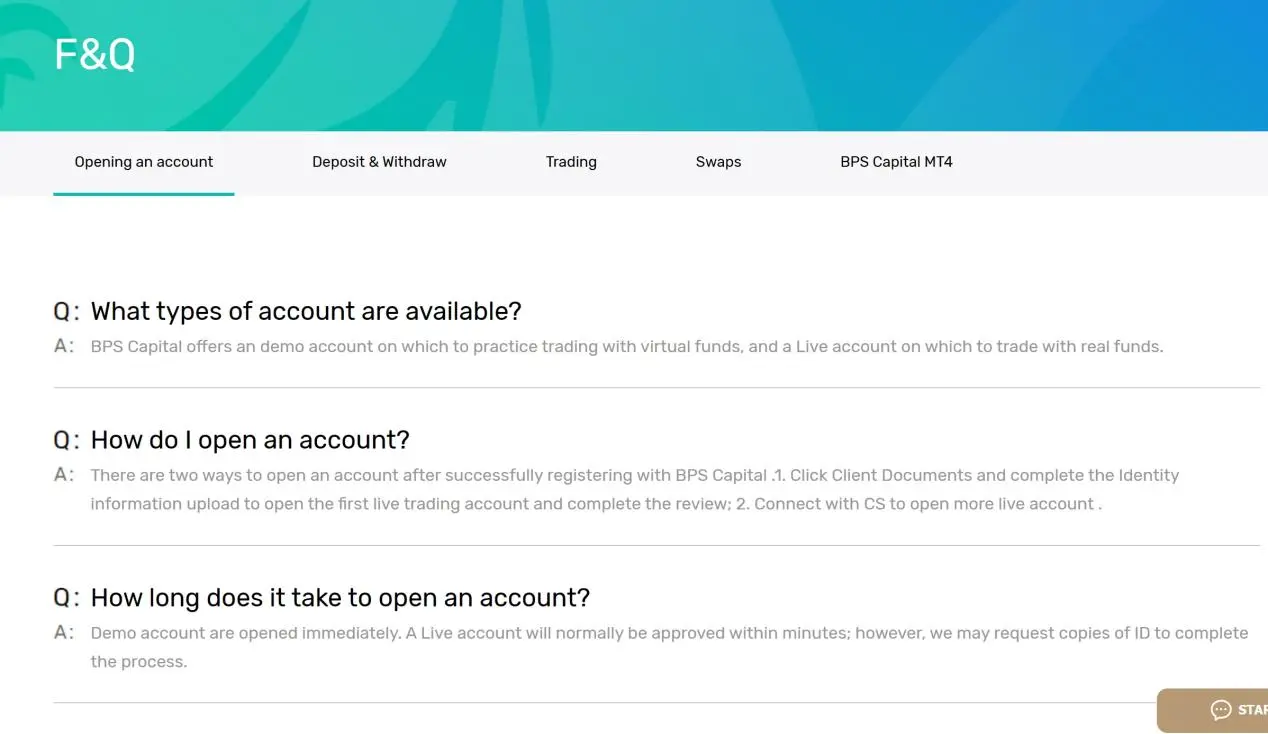This screenshot has width=1268, height=734.
Task: Click answer starting "Demo account are opened immediately"
Action: coord(669,647)
